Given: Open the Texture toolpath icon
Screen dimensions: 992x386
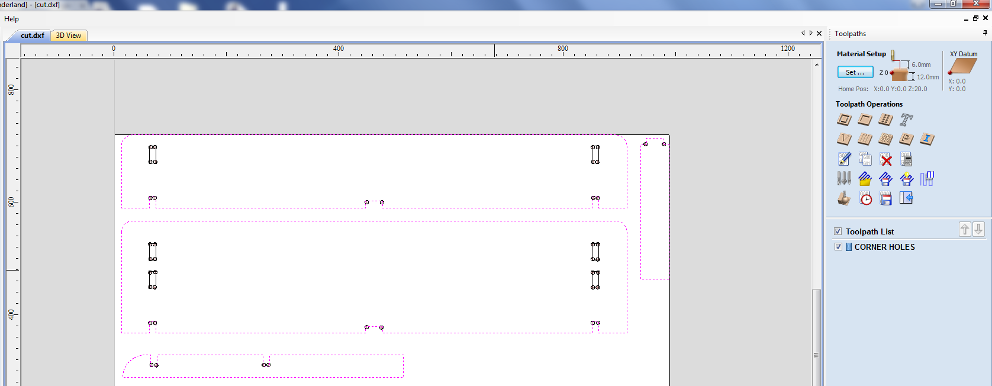Looking at the screenshot, I should (x=886, y=139).
